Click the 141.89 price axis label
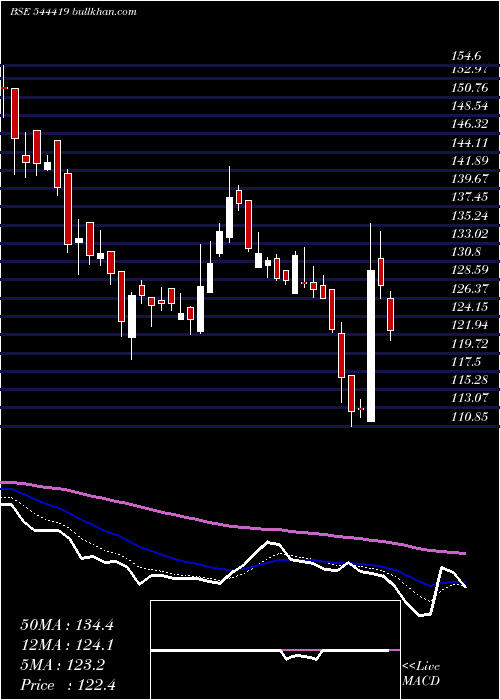The width and height of the screenshot is (500, 700). (470, 161)
